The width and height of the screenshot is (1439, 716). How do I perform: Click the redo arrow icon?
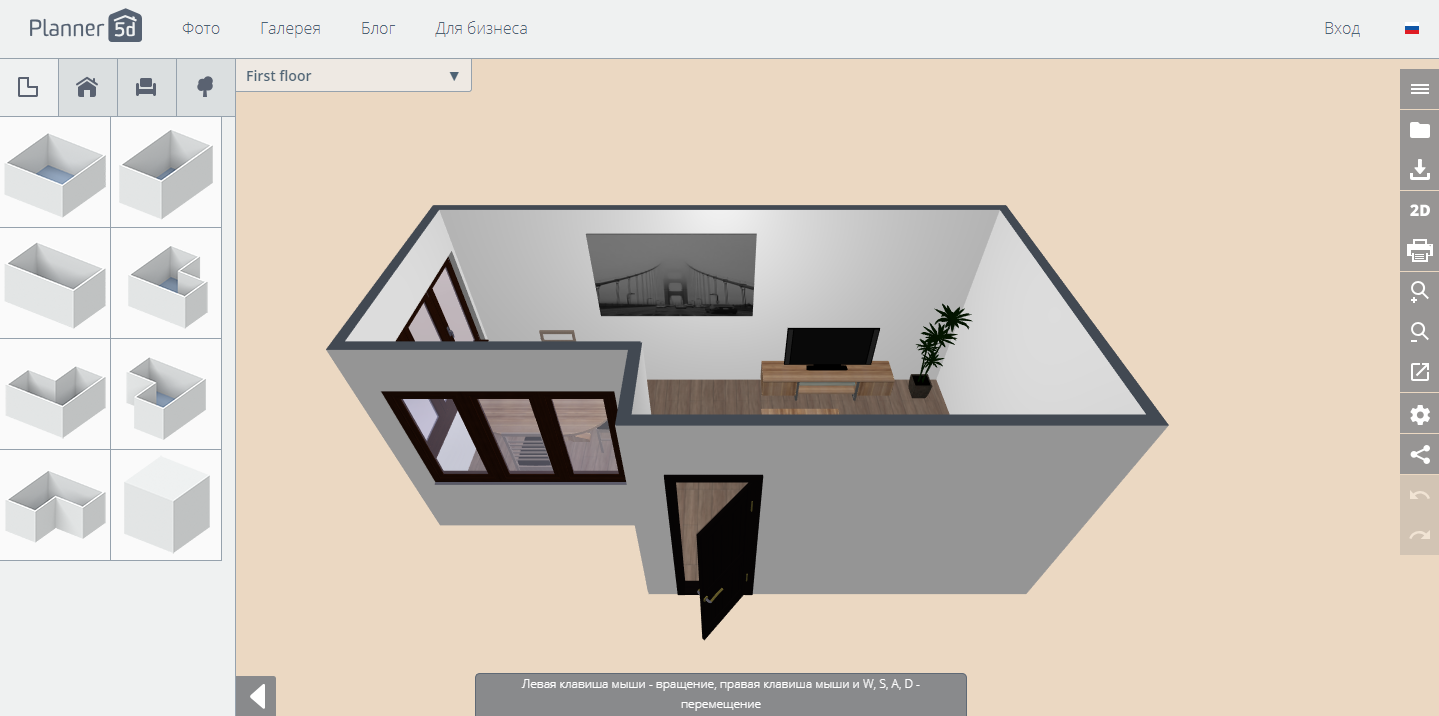(1419, 535)
